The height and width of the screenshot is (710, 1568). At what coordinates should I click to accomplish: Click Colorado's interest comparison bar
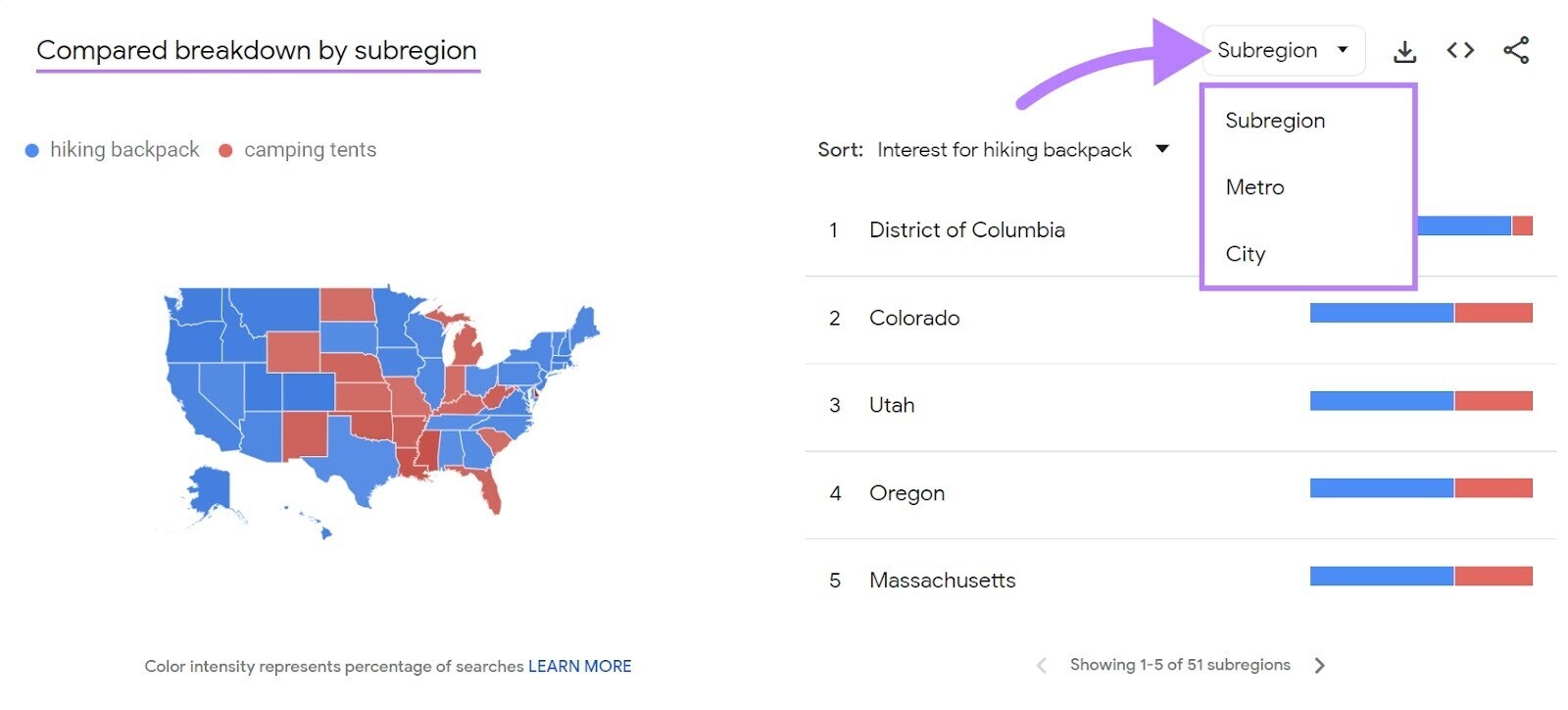(x=1420, y=313)
